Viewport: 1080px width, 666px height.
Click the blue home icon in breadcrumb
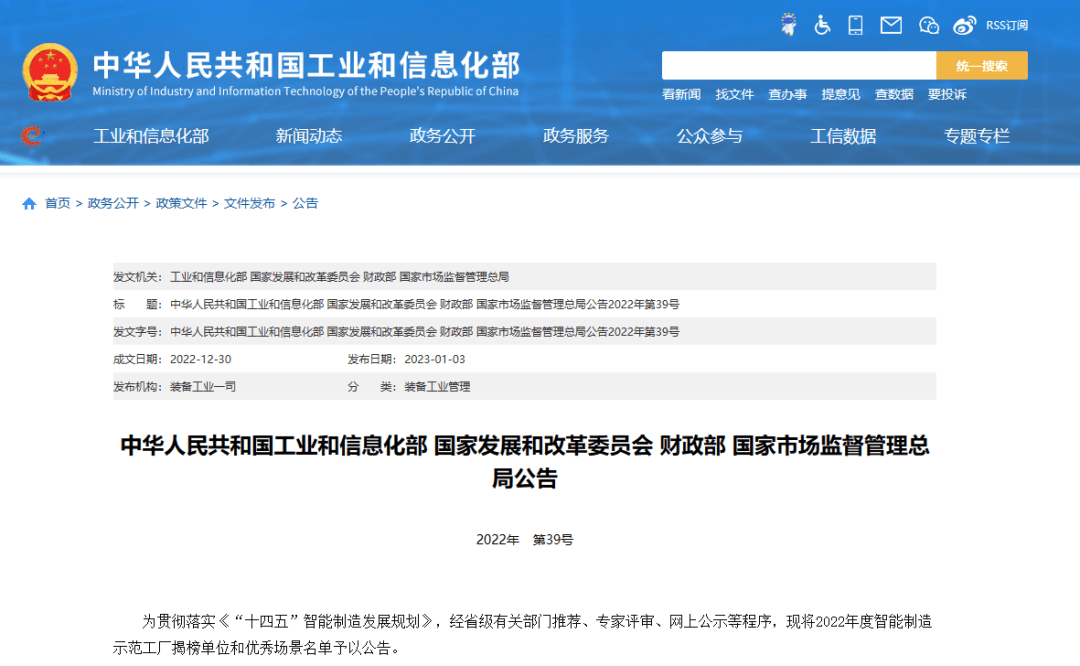point(29,203)
